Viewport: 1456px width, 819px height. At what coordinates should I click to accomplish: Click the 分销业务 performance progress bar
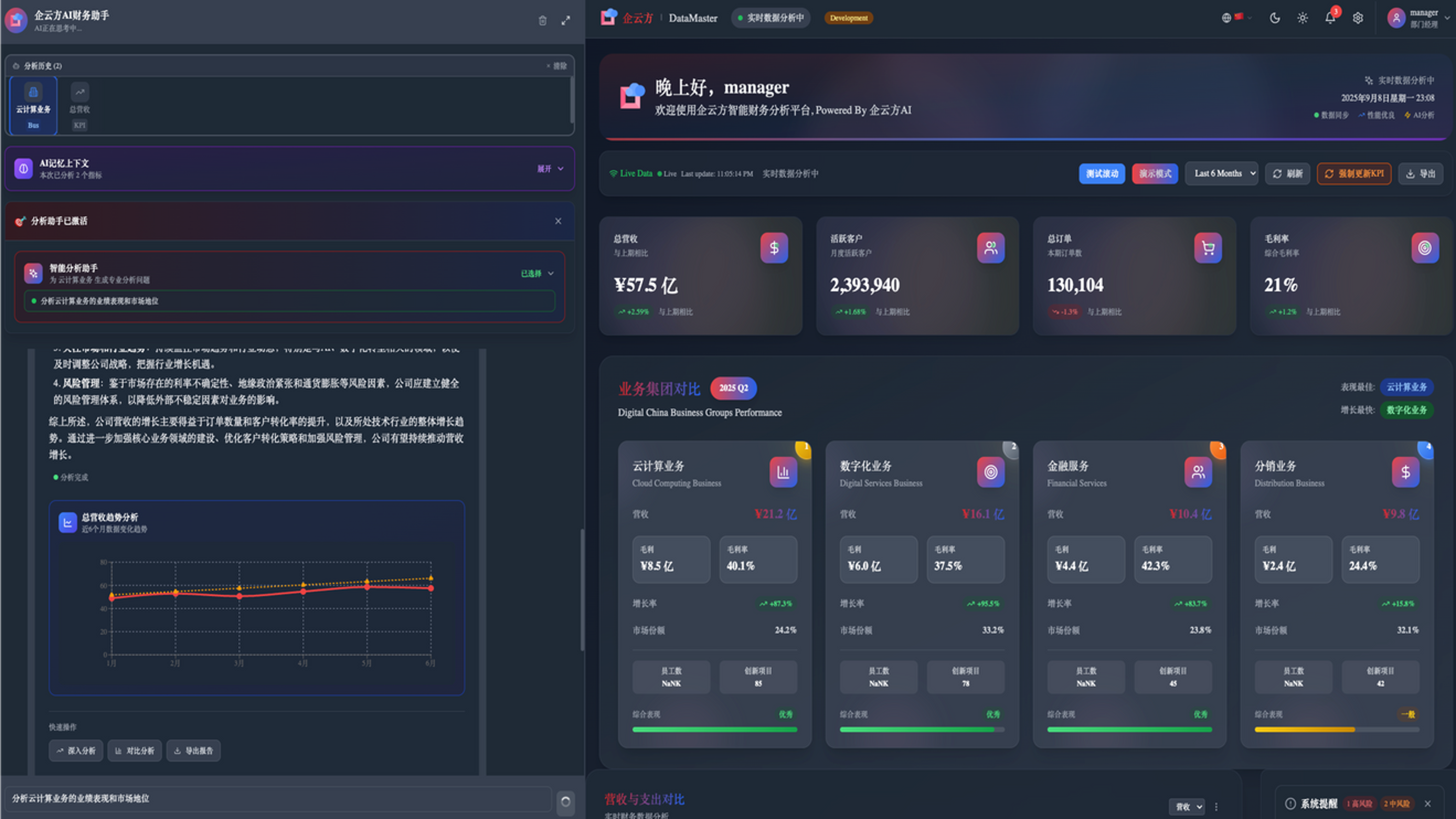[x=1336, y=730]
